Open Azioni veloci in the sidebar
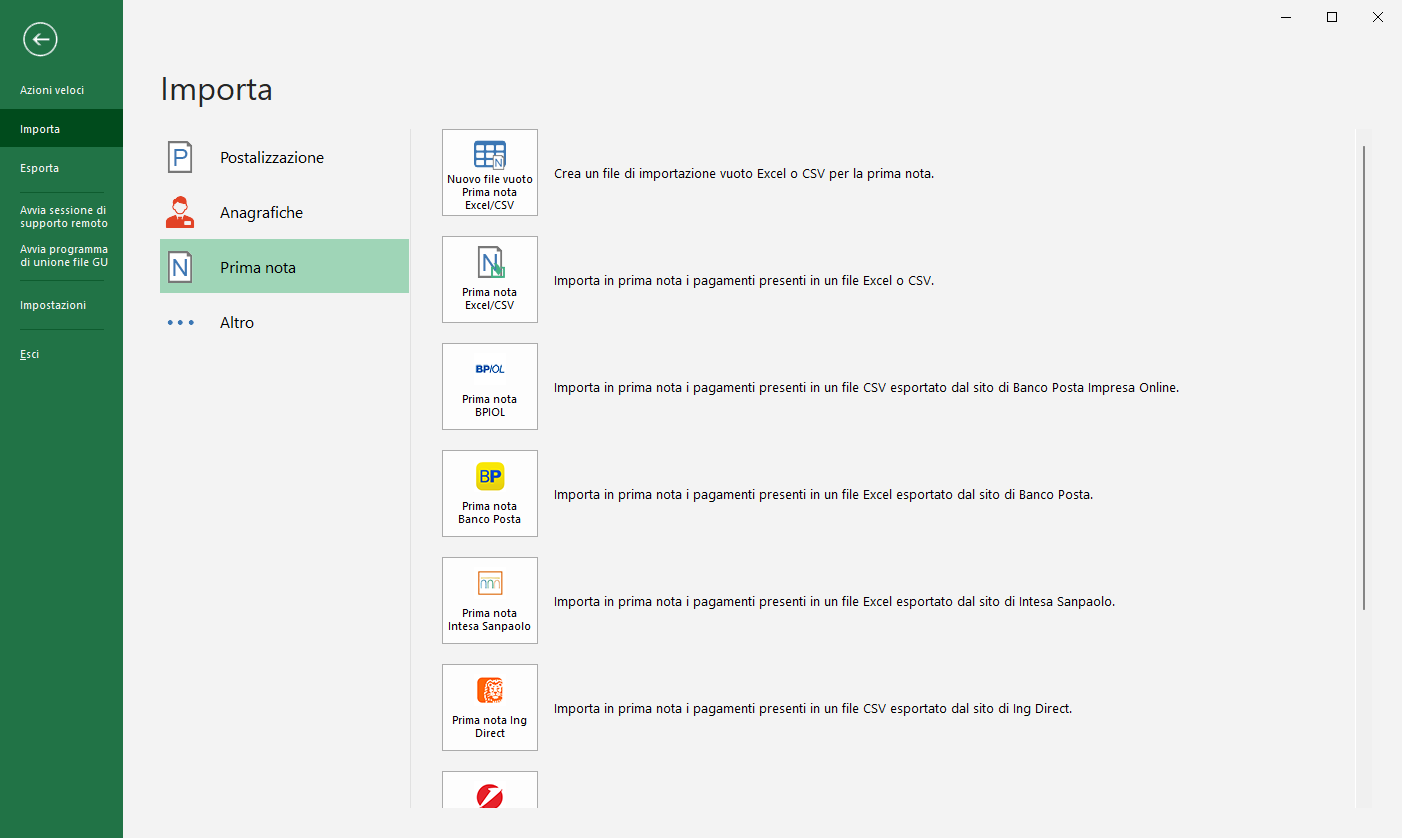This screenshot has width=1402, height=838. point(52,90)
